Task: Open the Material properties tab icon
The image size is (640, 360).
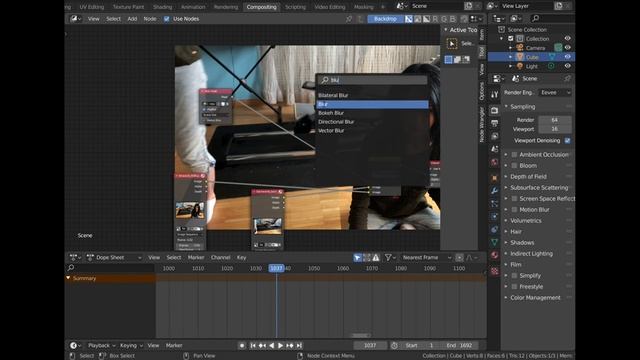Action: click(x=495, y=255)
